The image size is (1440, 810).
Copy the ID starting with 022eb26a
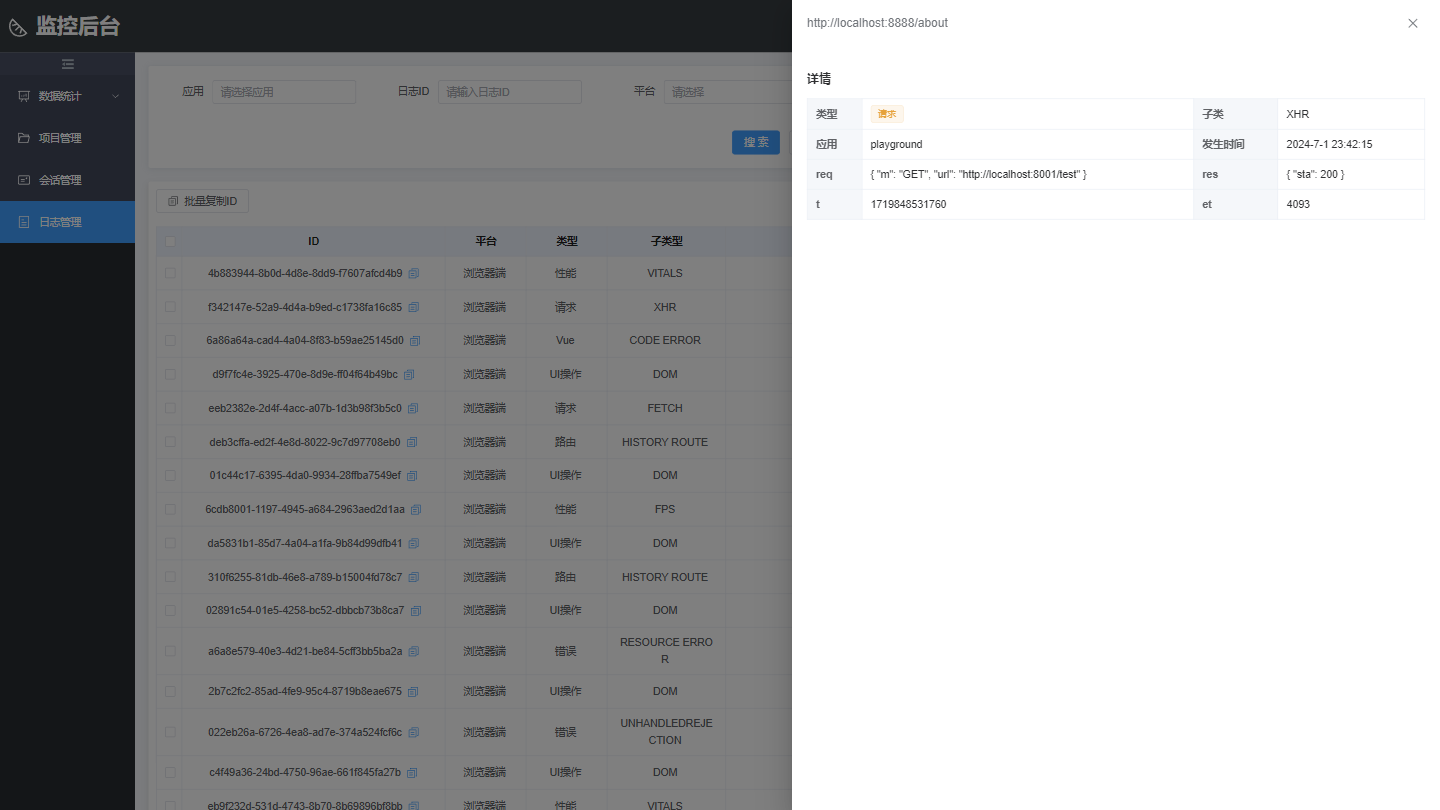coord(414,732)
